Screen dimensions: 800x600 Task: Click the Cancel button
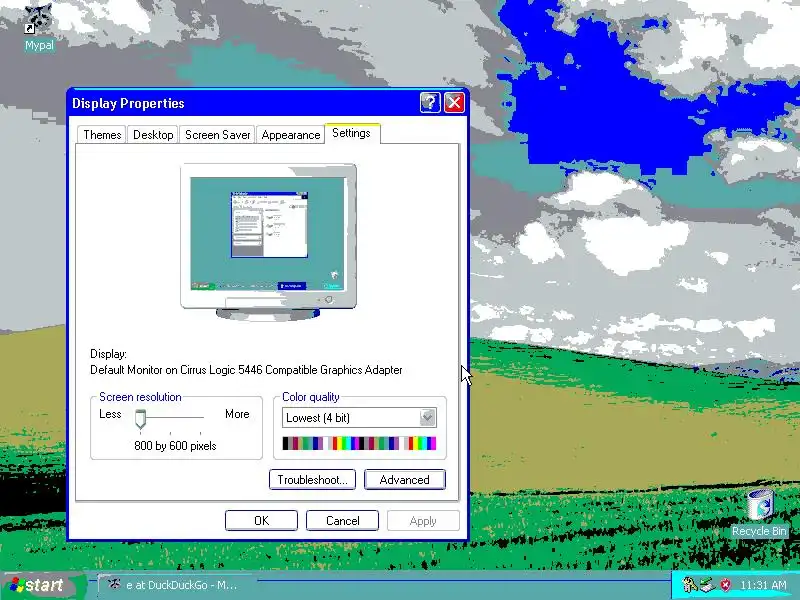[342, 520]
